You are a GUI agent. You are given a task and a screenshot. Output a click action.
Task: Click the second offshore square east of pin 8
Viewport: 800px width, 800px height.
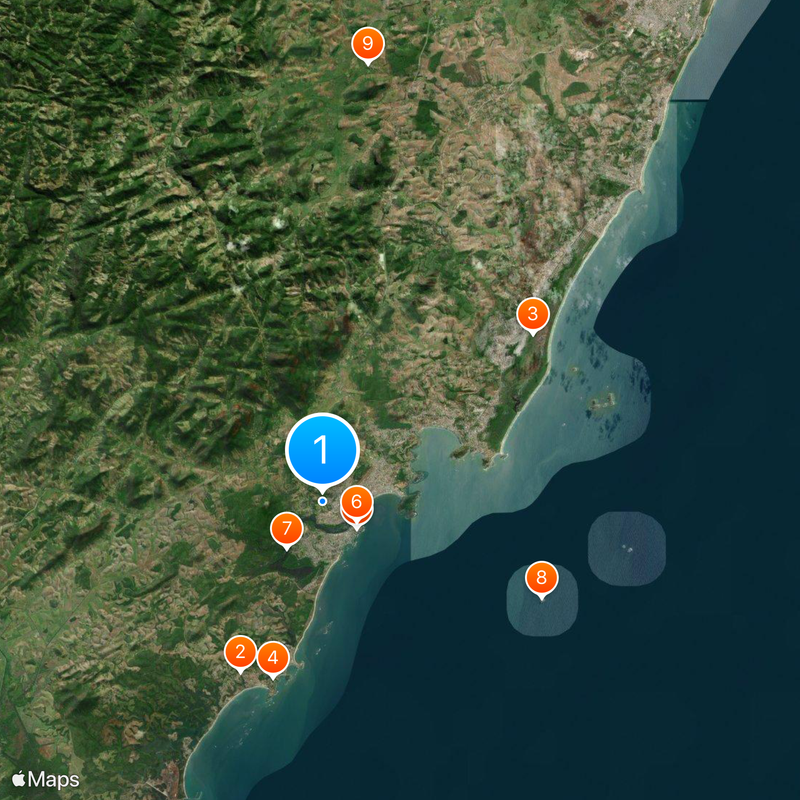coord(625,545)
